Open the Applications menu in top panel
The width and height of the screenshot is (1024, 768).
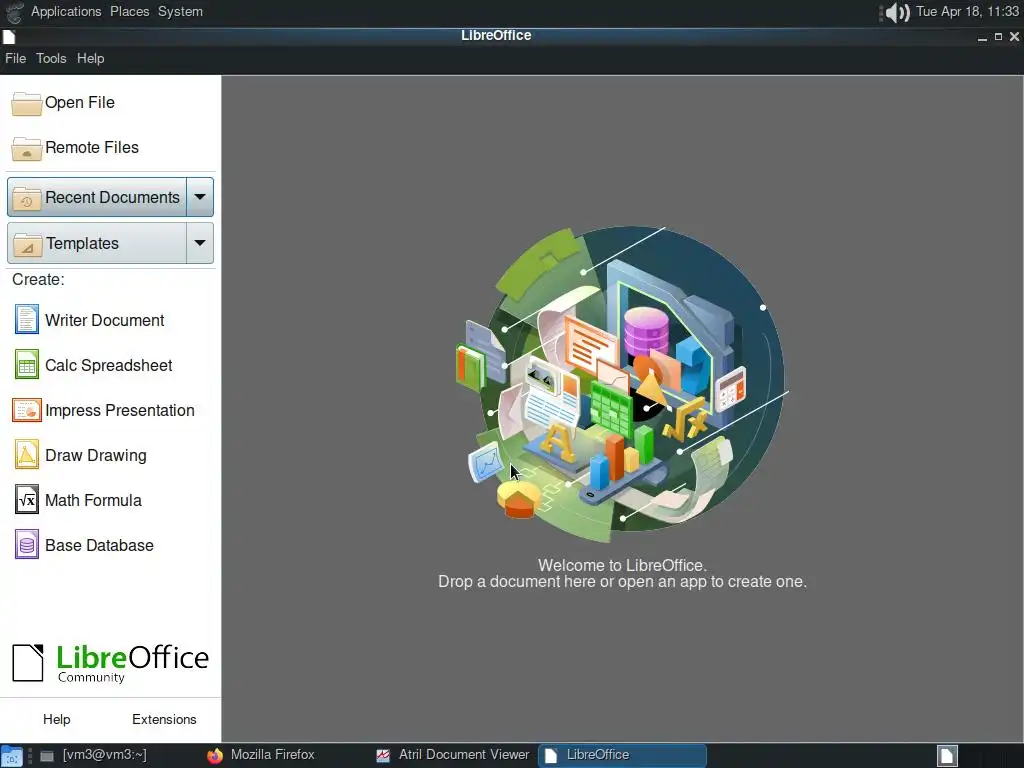pyautogui.click(x=66, y=12)
